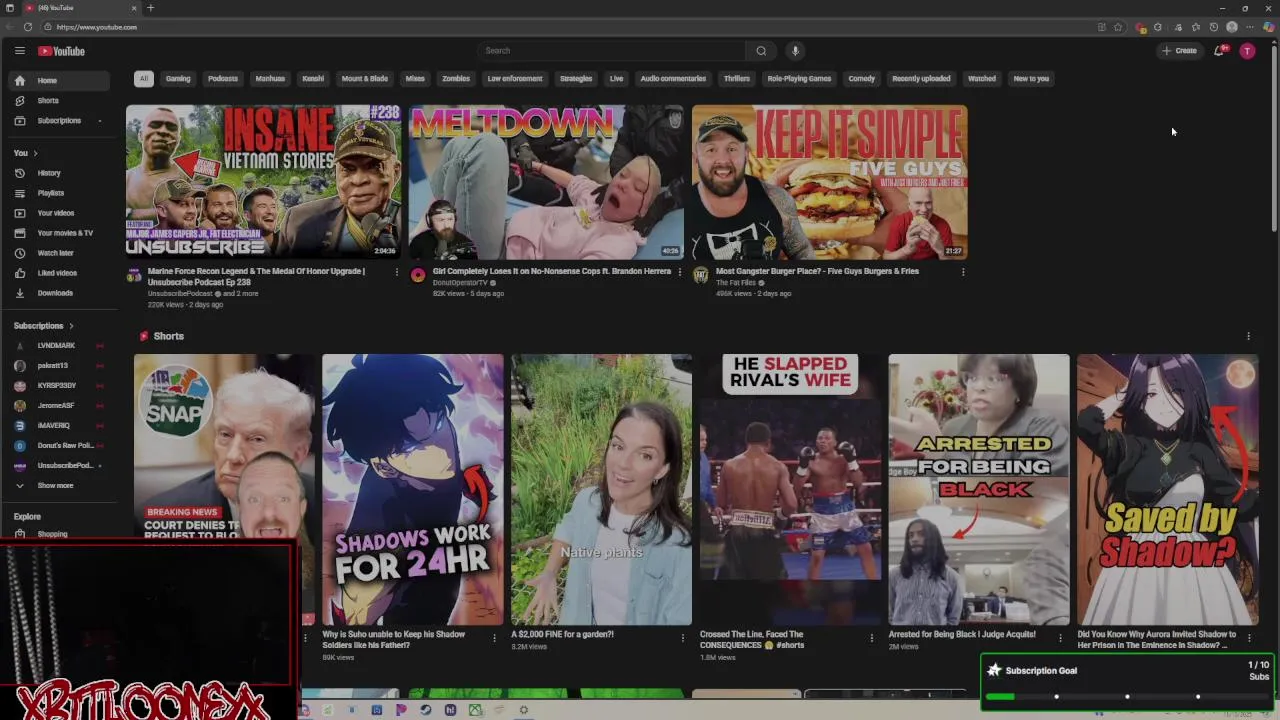Image resolution: width=1280 pixels, height=720 pixels.
Task: Open pakratt13 subscription channel
Action: coord(59,366)
